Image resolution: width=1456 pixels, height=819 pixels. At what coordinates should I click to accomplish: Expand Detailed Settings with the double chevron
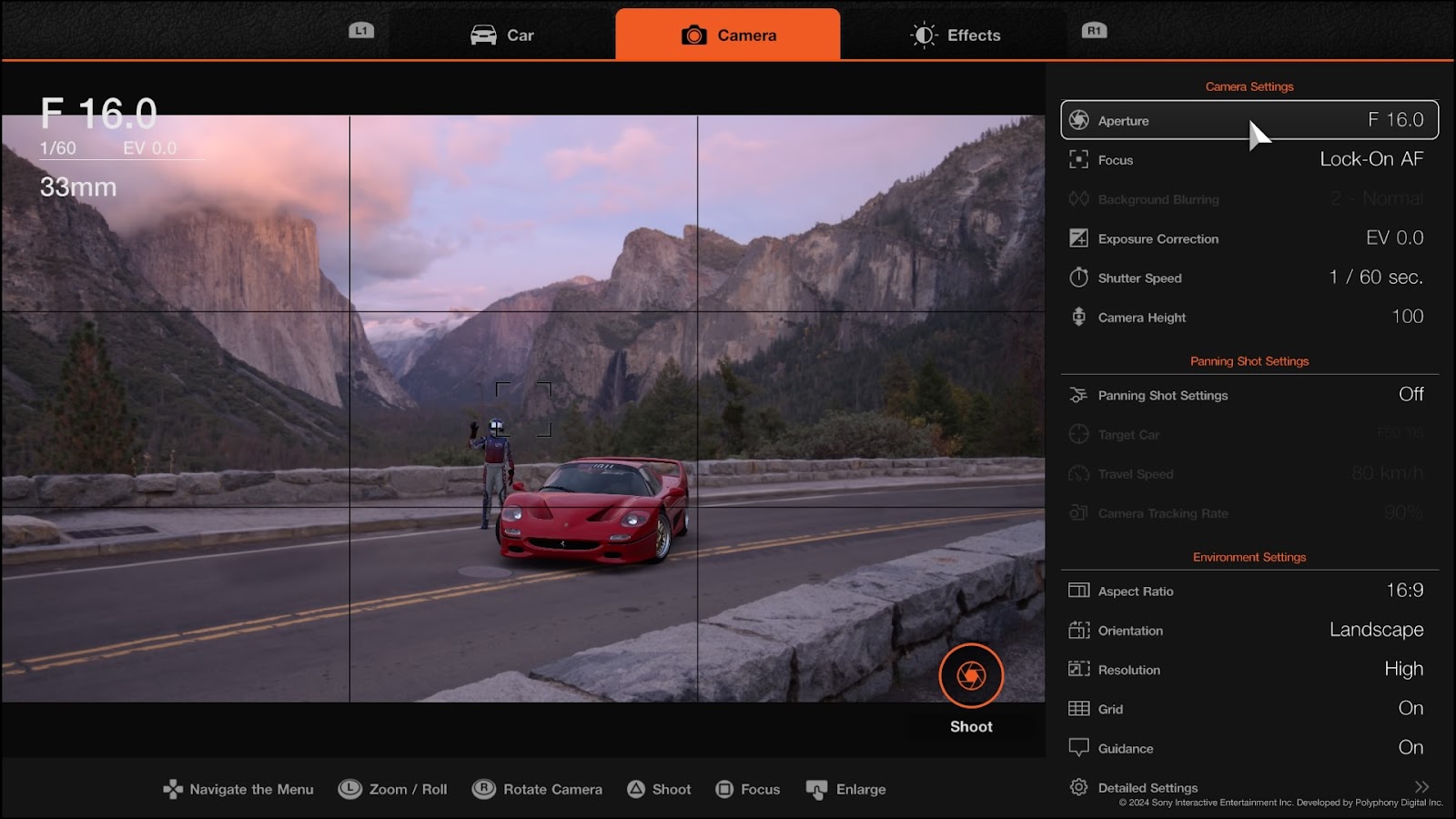coord(1422,787)
